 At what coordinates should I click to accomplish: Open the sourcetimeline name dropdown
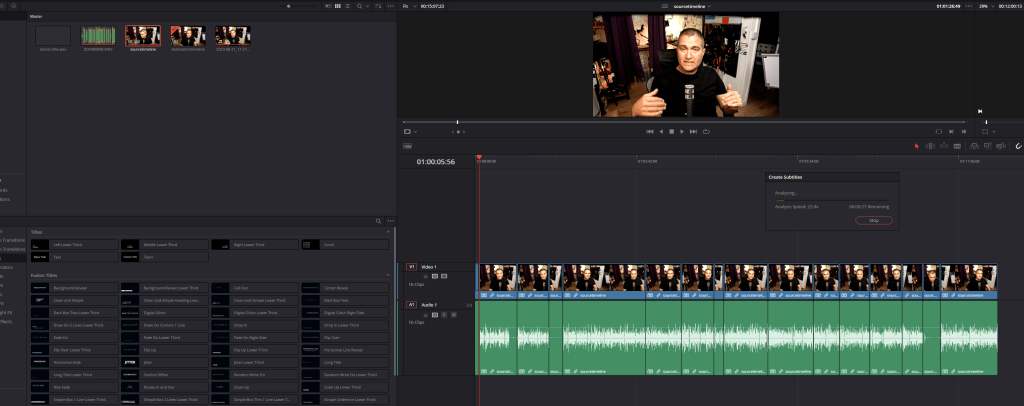click(693, 6)
